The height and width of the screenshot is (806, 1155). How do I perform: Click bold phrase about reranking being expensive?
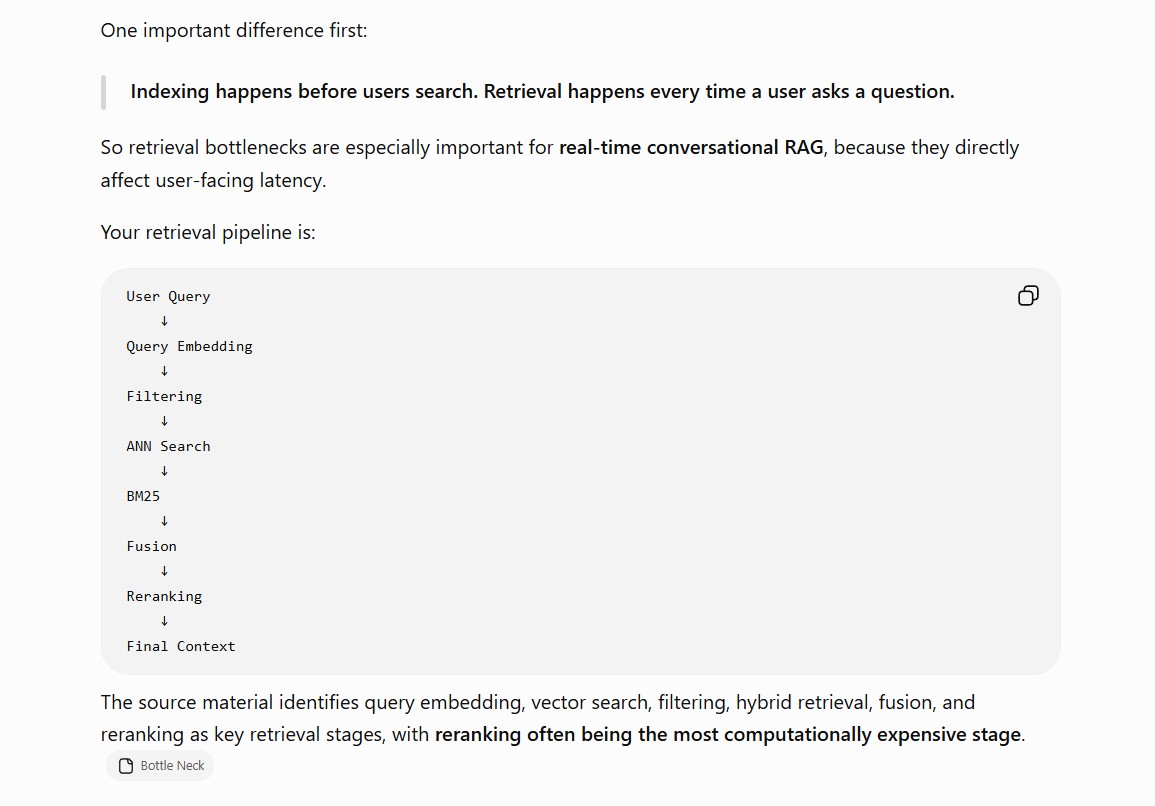pyautogui.click(x=728, y=735)
